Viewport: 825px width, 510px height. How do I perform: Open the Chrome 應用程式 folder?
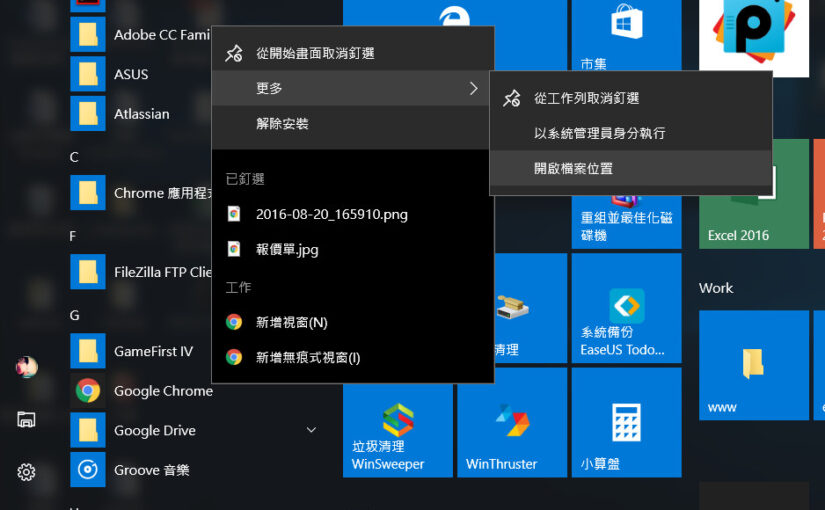point(141,193)
